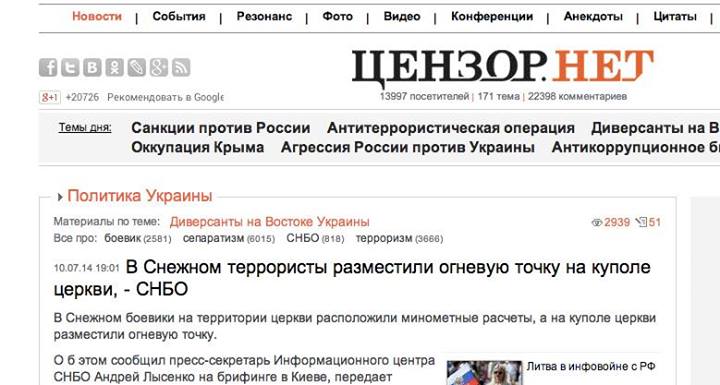
Task: Go to the Новости menu item
Action: [97, 17]
